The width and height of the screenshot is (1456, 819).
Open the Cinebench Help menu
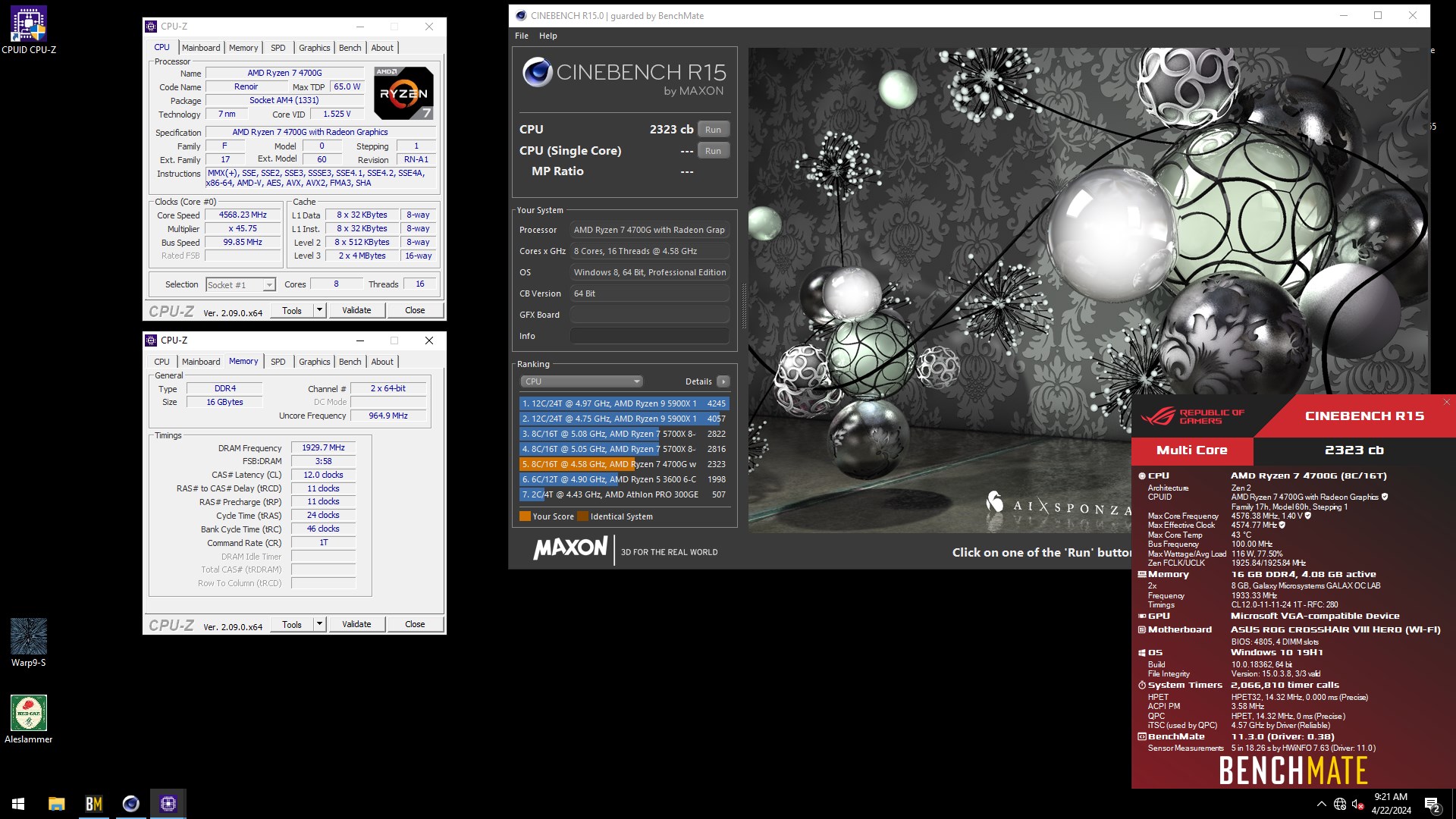(548, 36)
